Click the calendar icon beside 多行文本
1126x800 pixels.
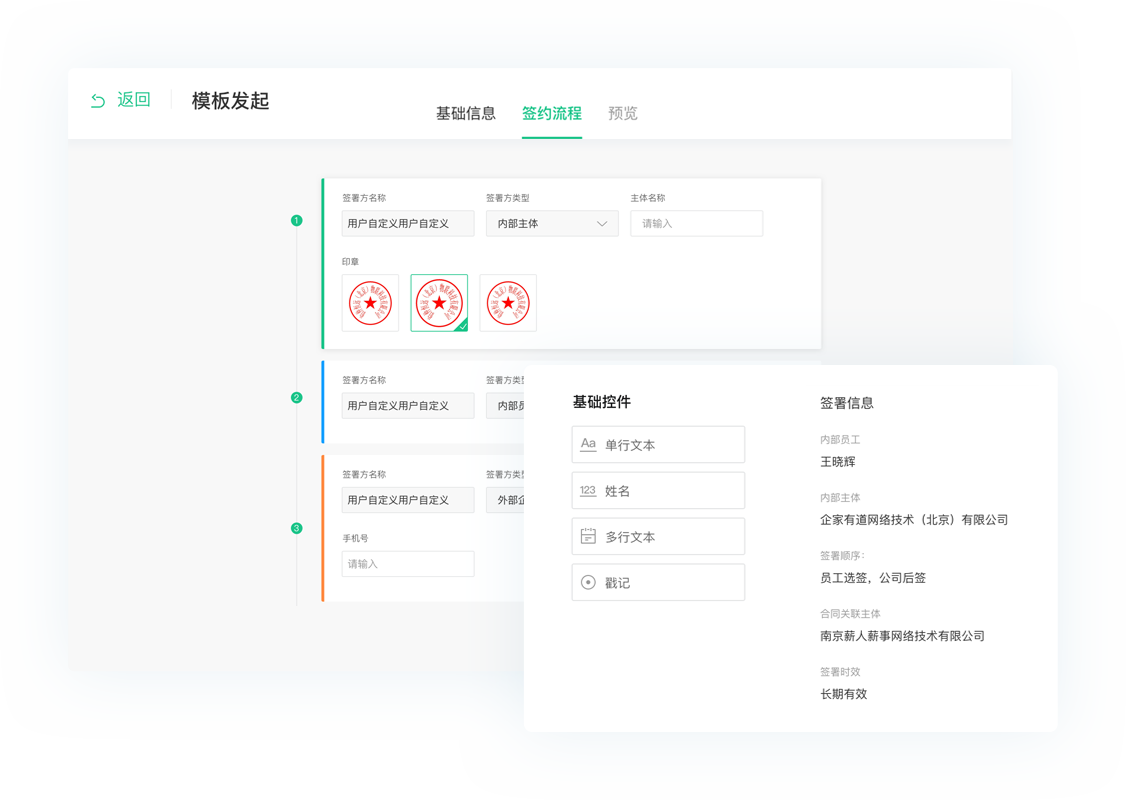[588, 537]
